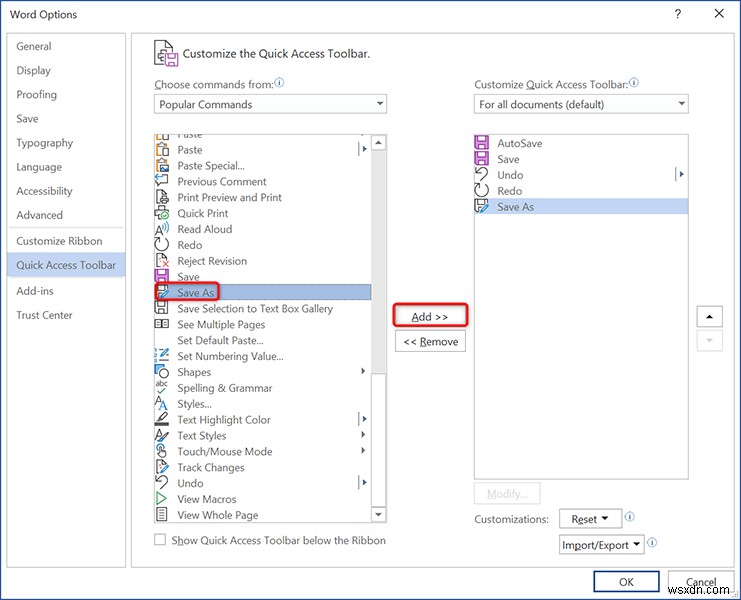
Task: Open the Reset customizations dropdown
Action: pos(589,519)
